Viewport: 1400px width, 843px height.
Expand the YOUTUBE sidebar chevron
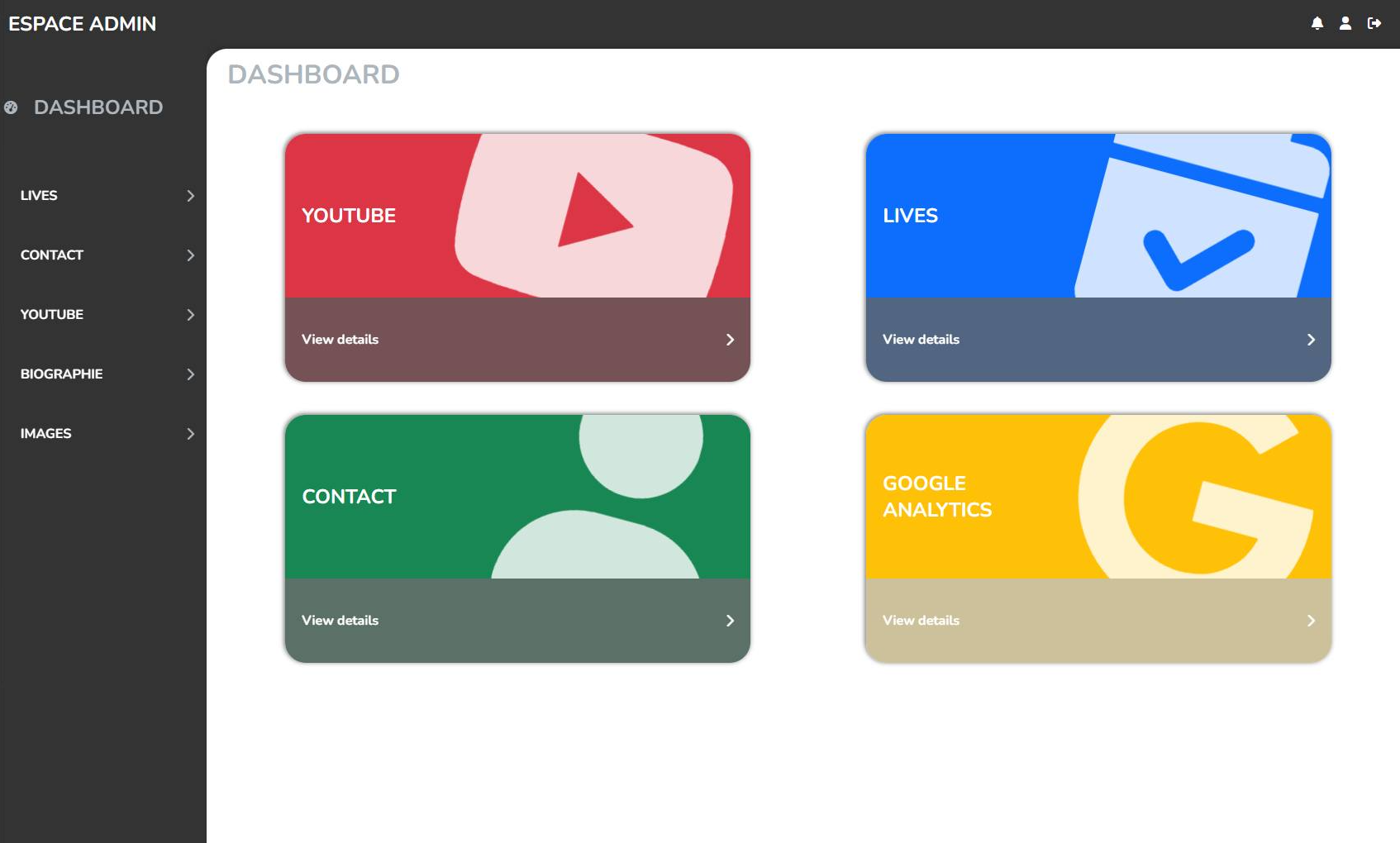(191, 315)
